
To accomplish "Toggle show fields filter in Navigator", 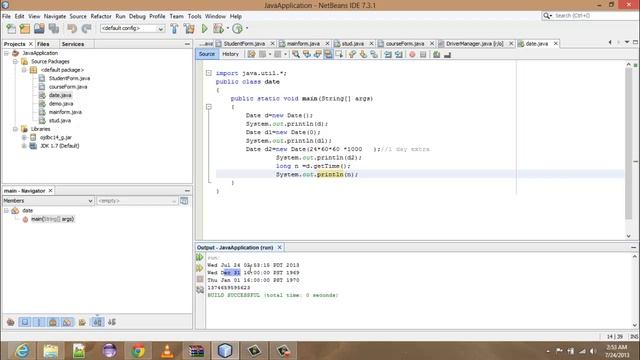I will point(25,322).
